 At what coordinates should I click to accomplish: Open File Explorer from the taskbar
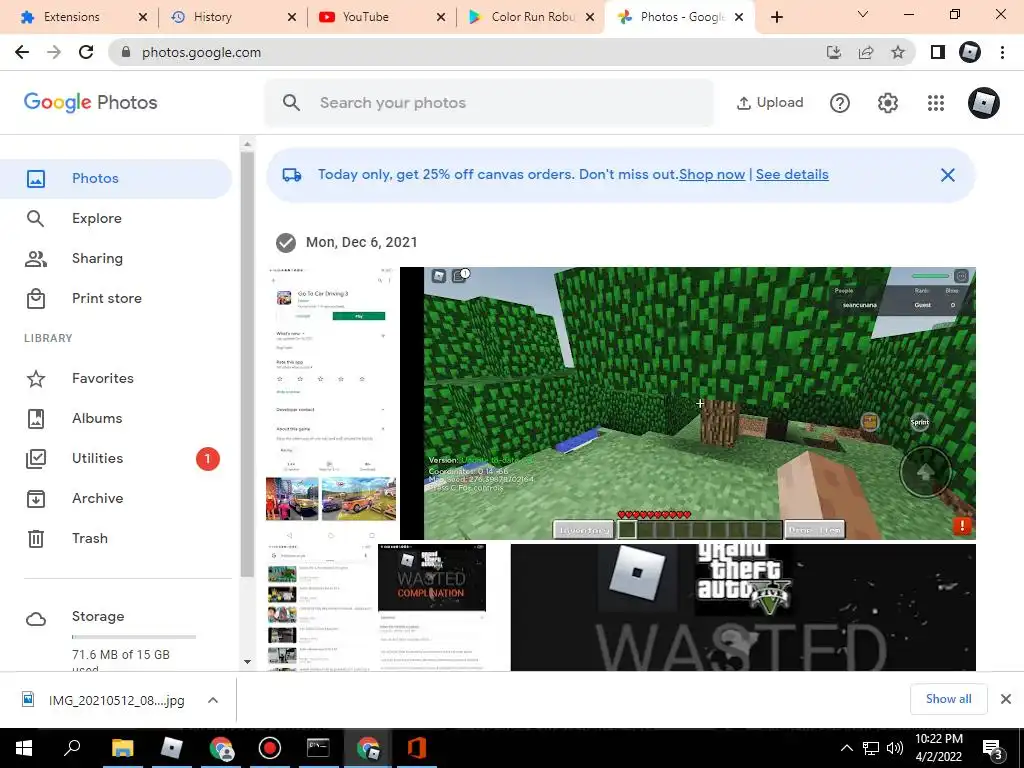[122, 748]
